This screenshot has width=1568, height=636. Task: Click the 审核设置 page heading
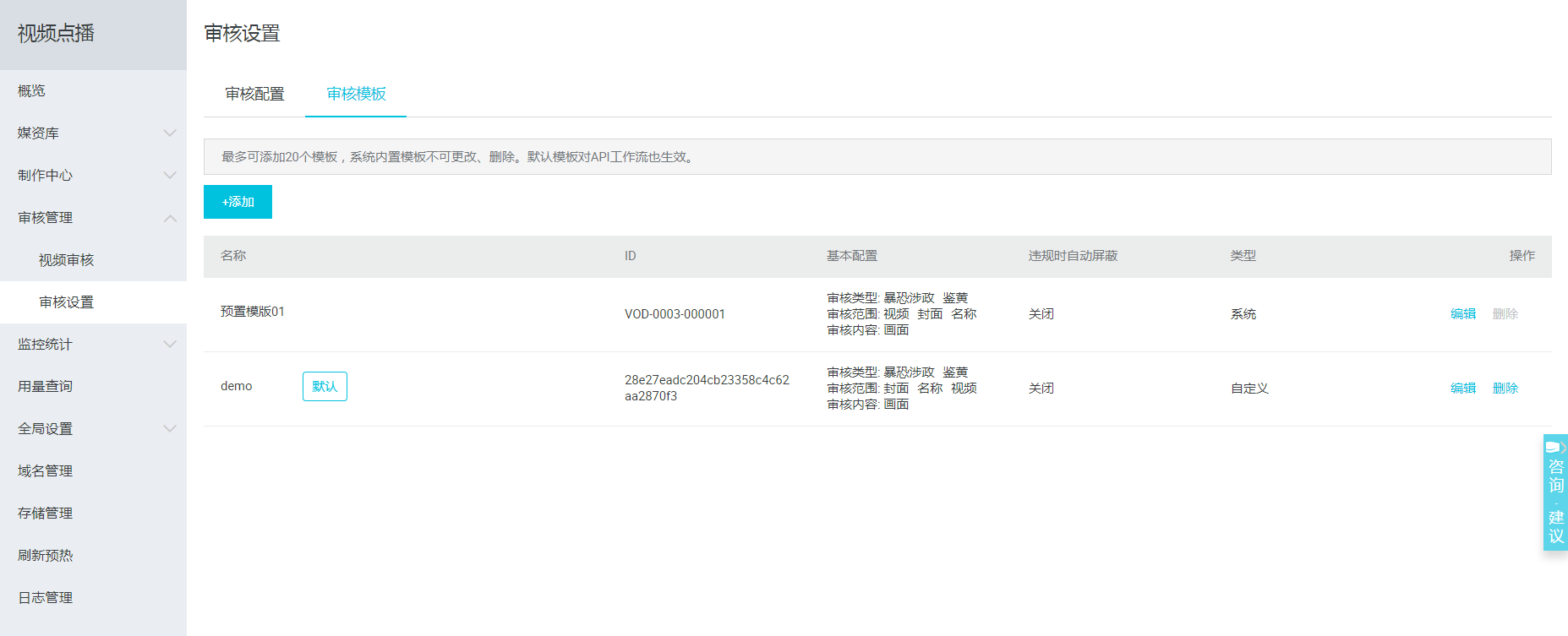(x=243, y=33)
